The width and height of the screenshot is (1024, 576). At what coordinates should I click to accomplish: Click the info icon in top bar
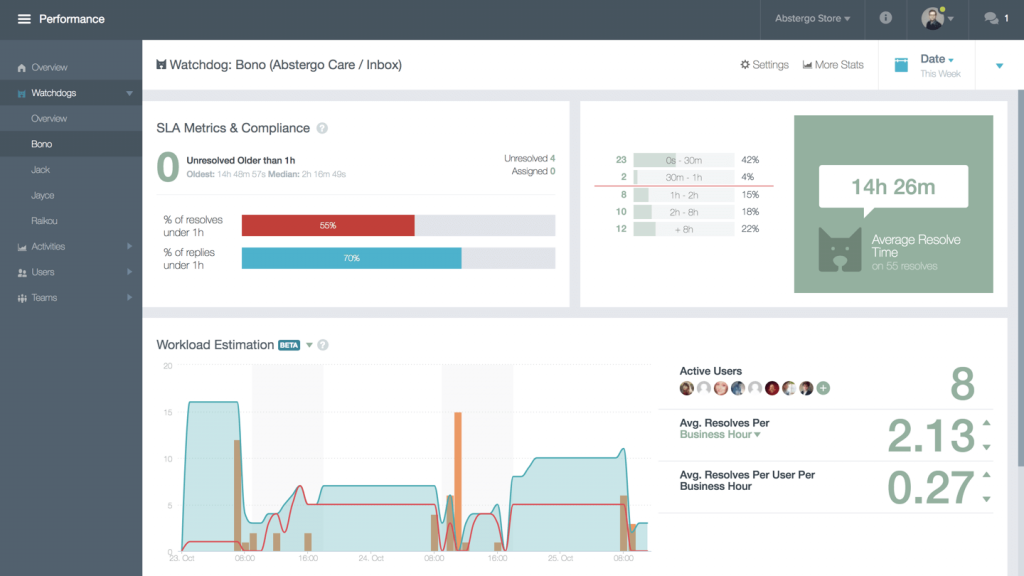[x=886, y=18]
